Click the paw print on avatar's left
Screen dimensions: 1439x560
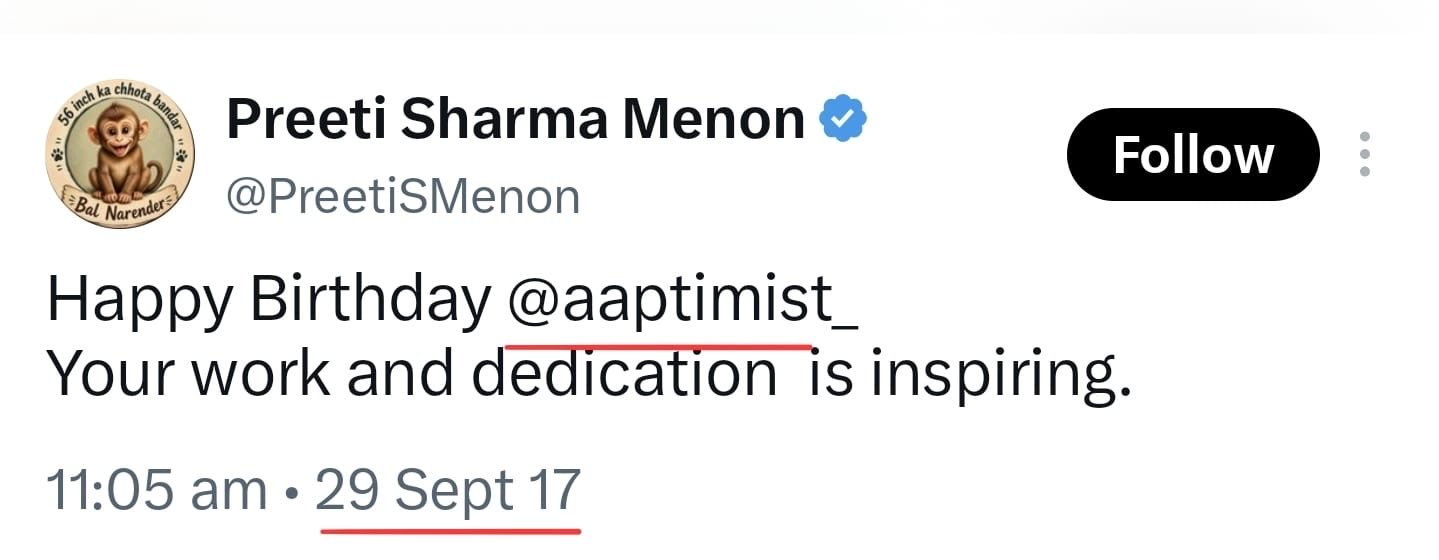pyautogui.click(x=59, y=156)
